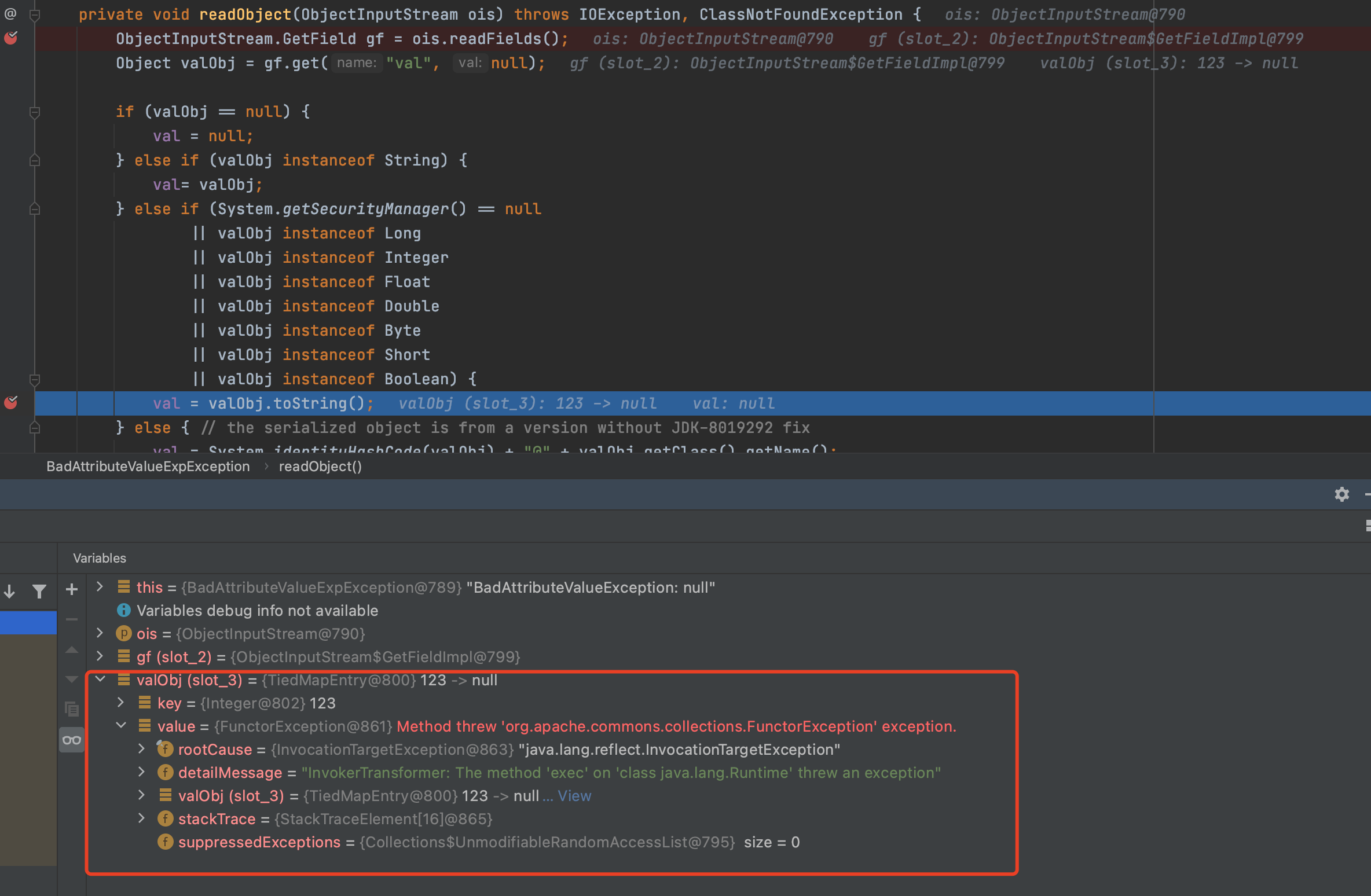
Task: Expand the 'stackTrace' node
Action: pos(141,818)
